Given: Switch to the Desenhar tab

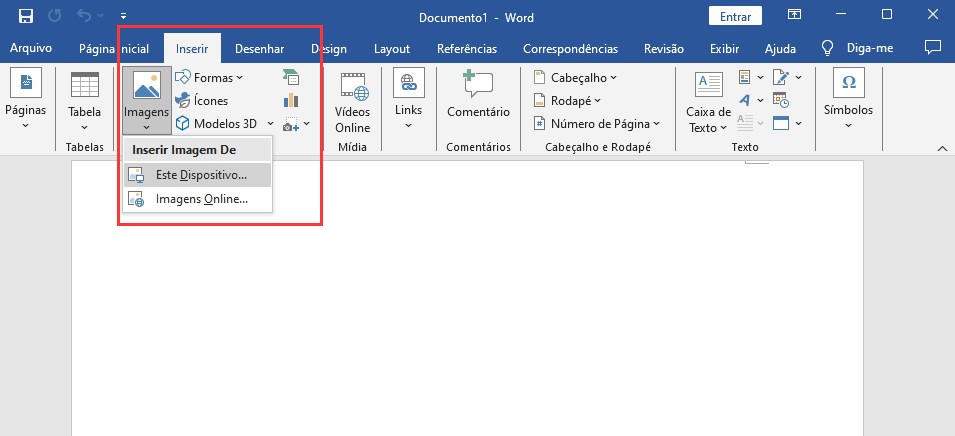Looking at the screenshot, I should 259,49.
